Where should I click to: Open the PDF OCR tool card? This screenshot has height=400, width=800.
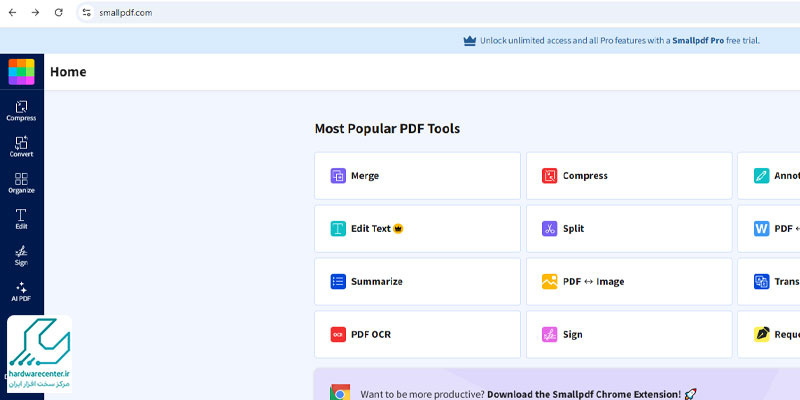(417, 335)
